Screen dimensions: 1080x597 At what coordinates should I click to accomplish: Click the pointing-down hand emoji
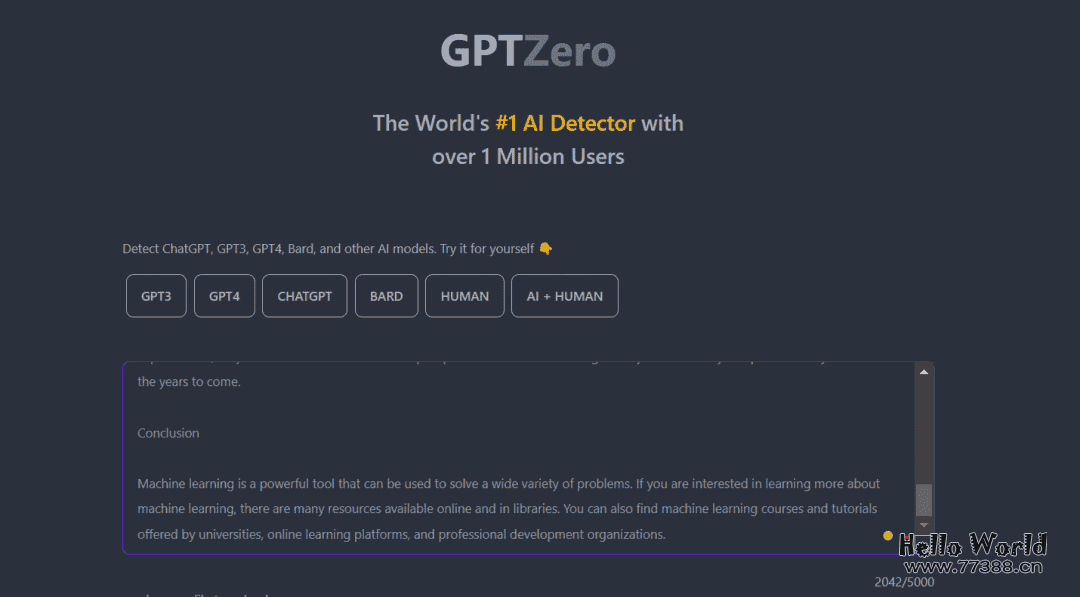point(546,249)
